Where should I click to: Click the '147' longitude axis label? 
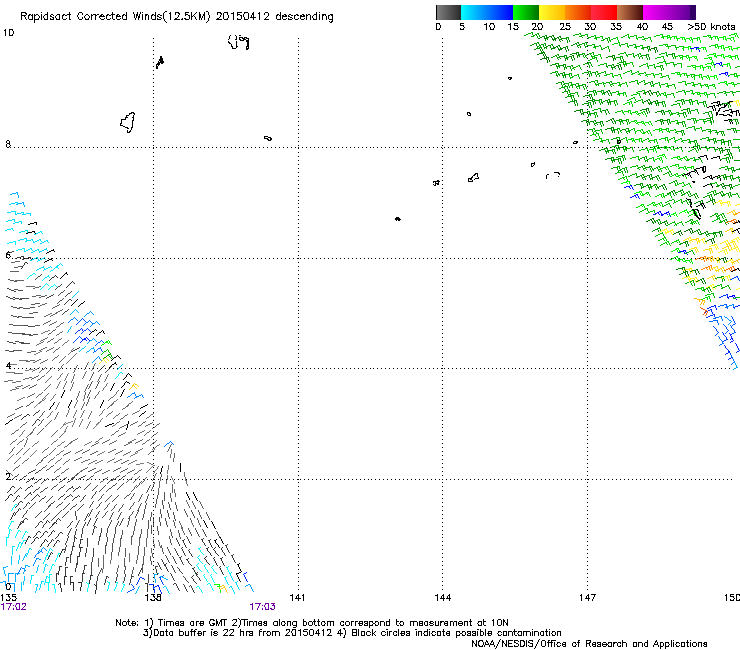(x=588, y=598)
